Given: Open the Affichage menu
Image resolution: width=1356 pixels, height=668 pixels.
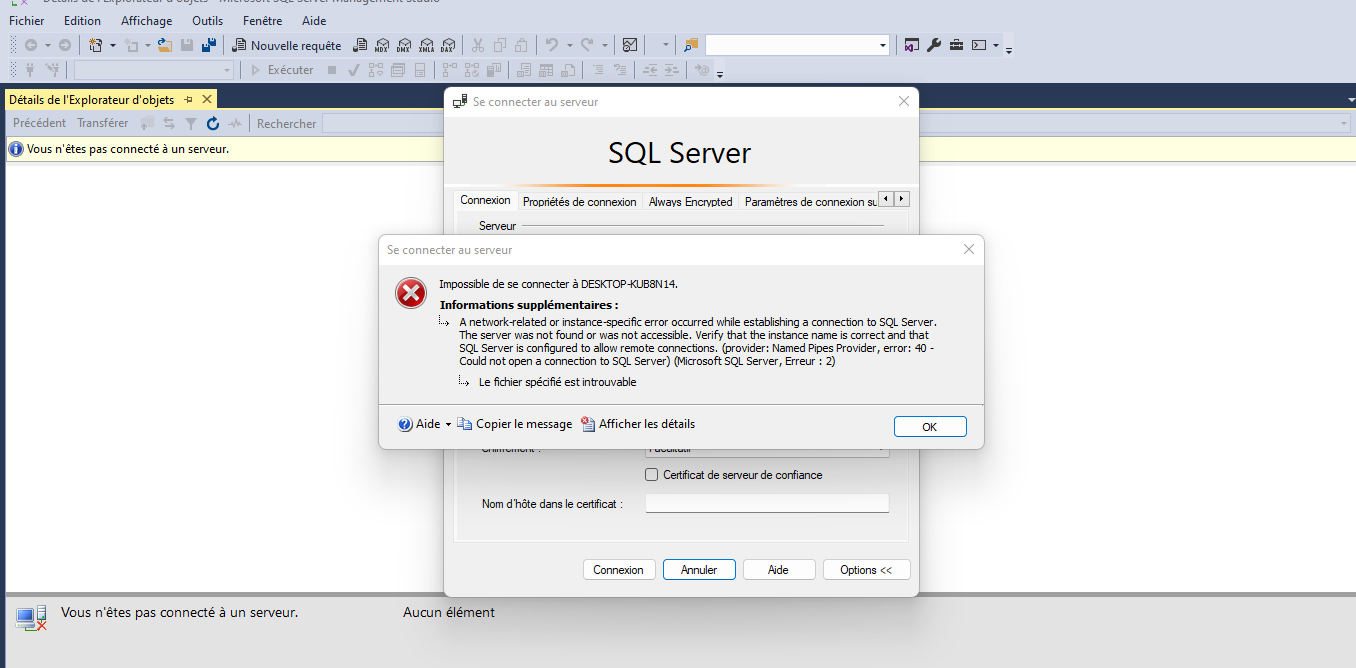Looking at the screenshot, I should (x=147, y=21).
